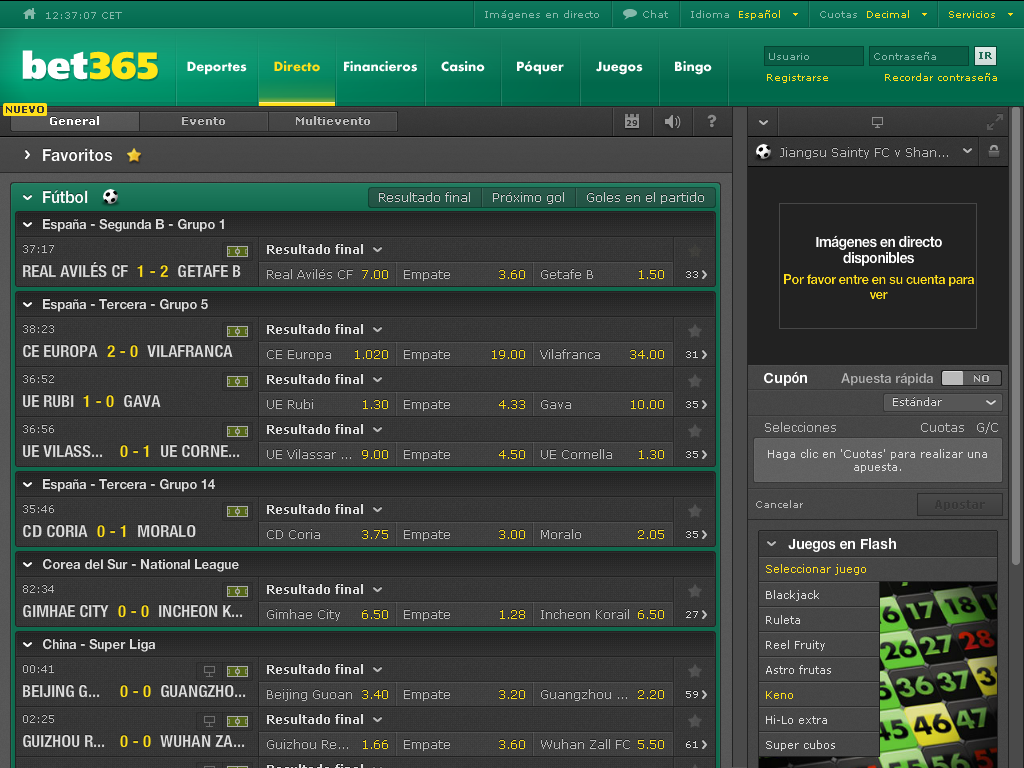Open pitch view icon for Real Avilés CF match

237,251
